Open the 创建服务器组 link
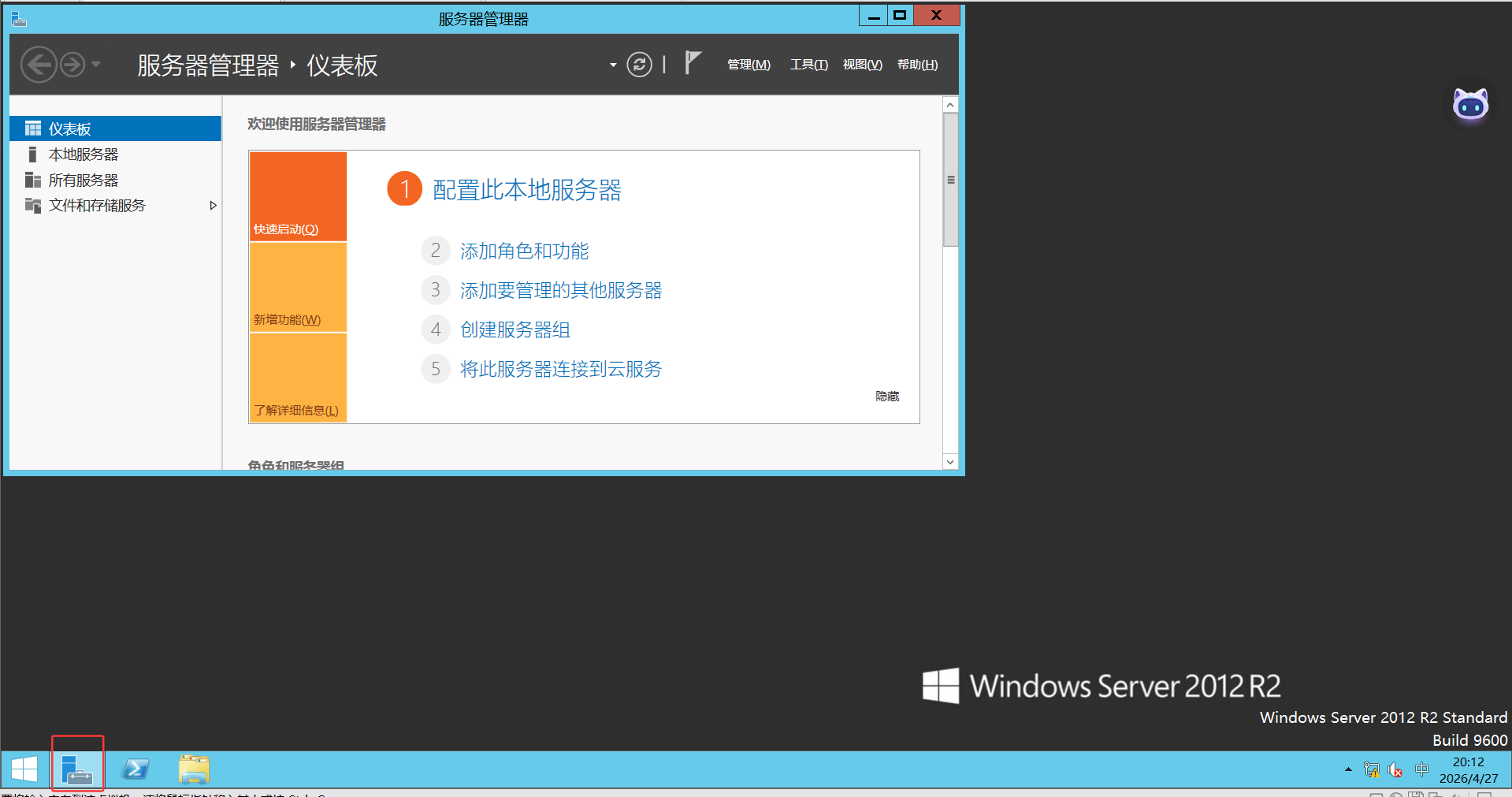This screenshot has width=1512, height=797. pyautogui.click(x=515, y=330)
